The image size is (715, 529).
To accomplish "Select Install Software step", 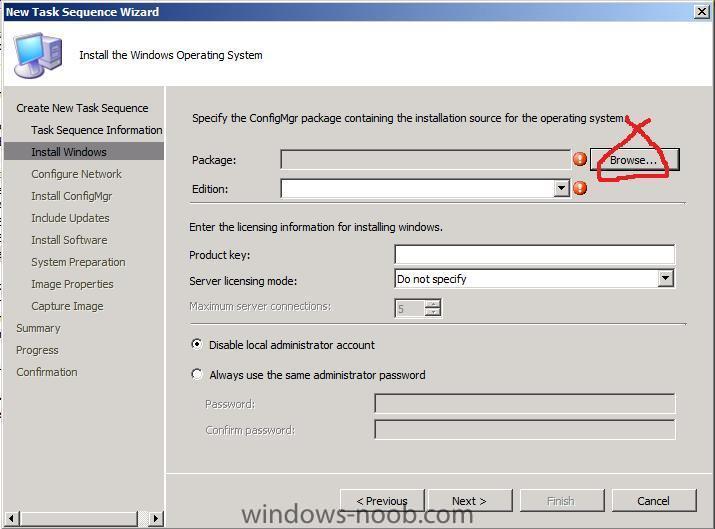I will pyautogui.click(x=69, y=240).
